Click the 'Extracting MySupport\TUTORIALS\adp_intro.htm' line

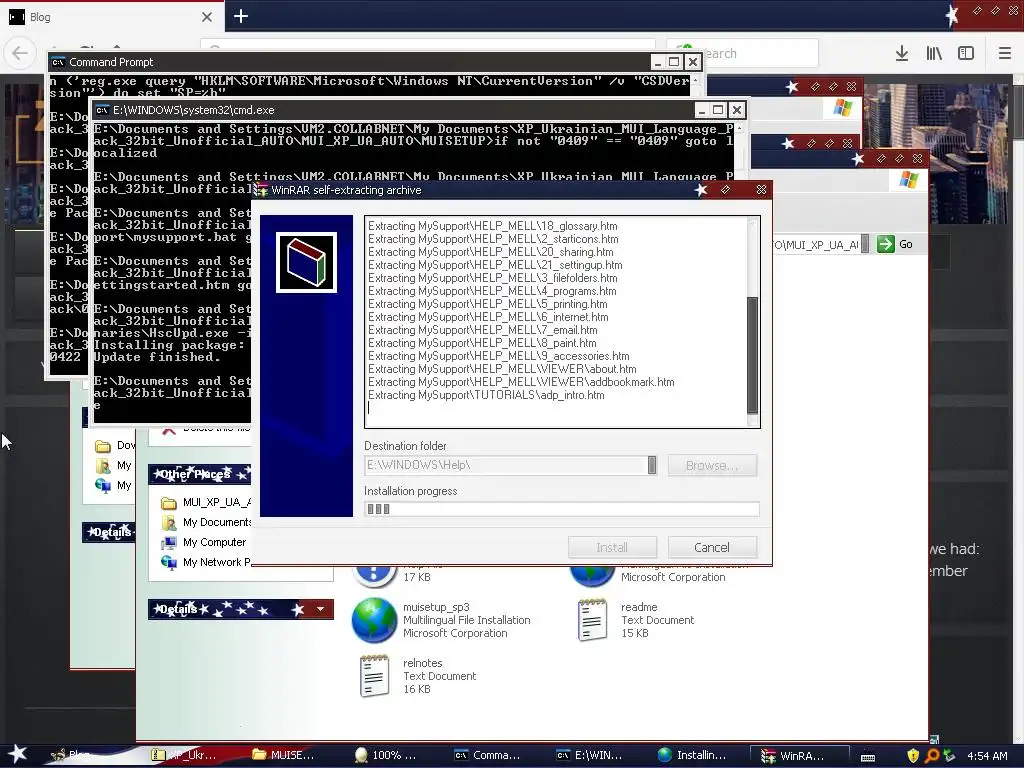click(x=486, y=395)
